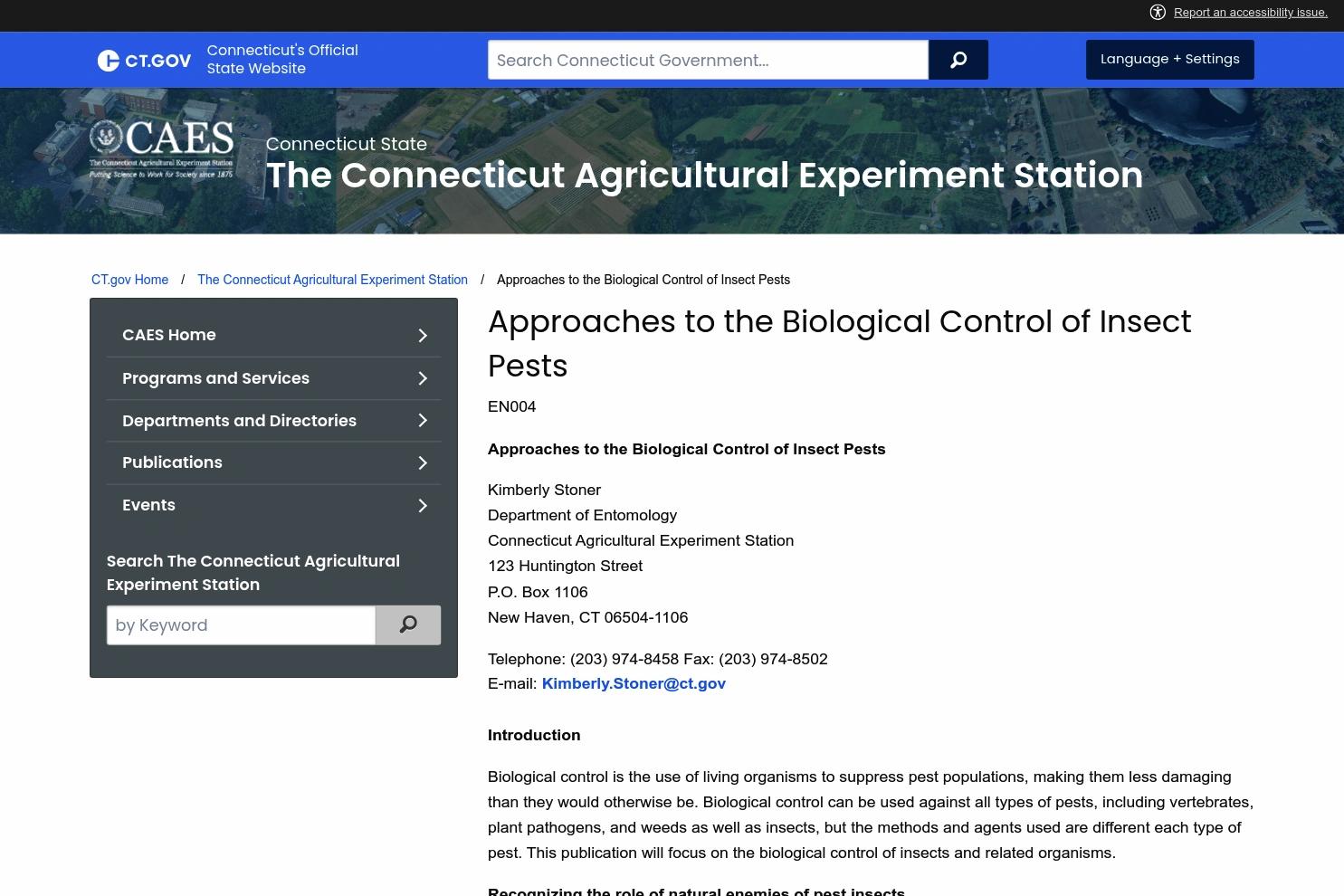
Task: Click the Search The Connecticut Agricultural Experiment Station label
Action: coord(253,573)
